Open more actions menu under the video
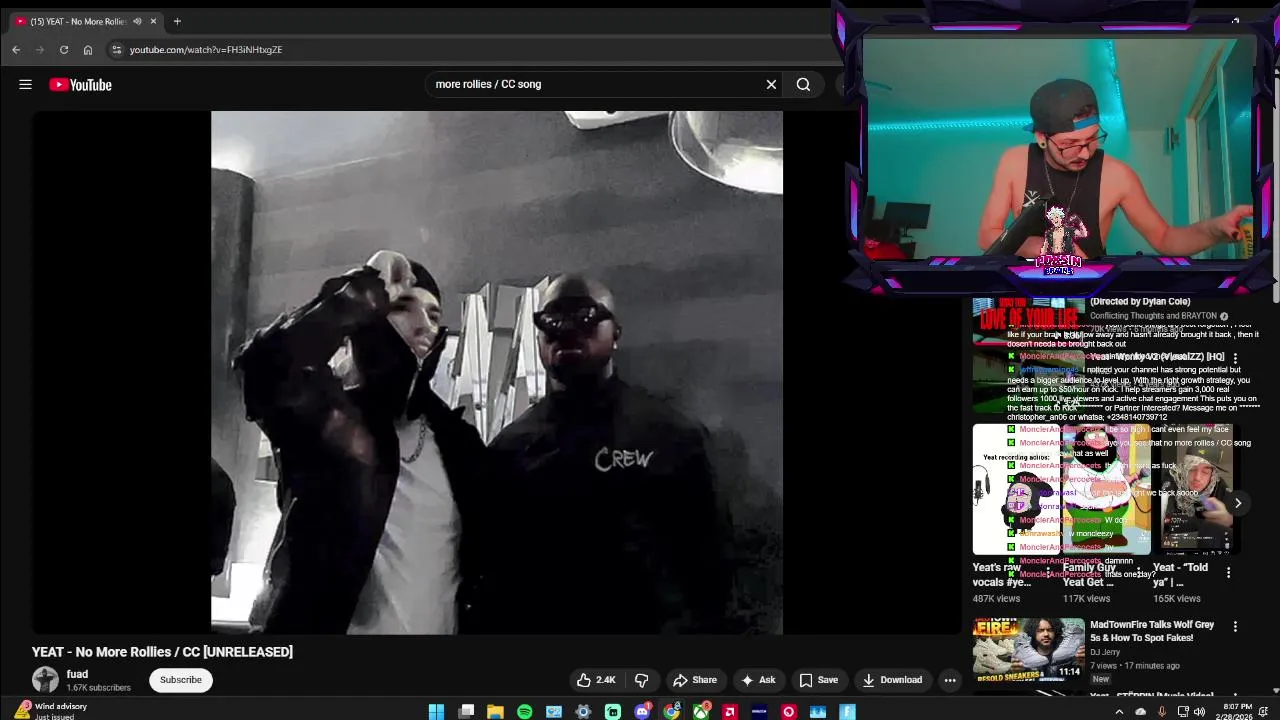 pos(950,680)
